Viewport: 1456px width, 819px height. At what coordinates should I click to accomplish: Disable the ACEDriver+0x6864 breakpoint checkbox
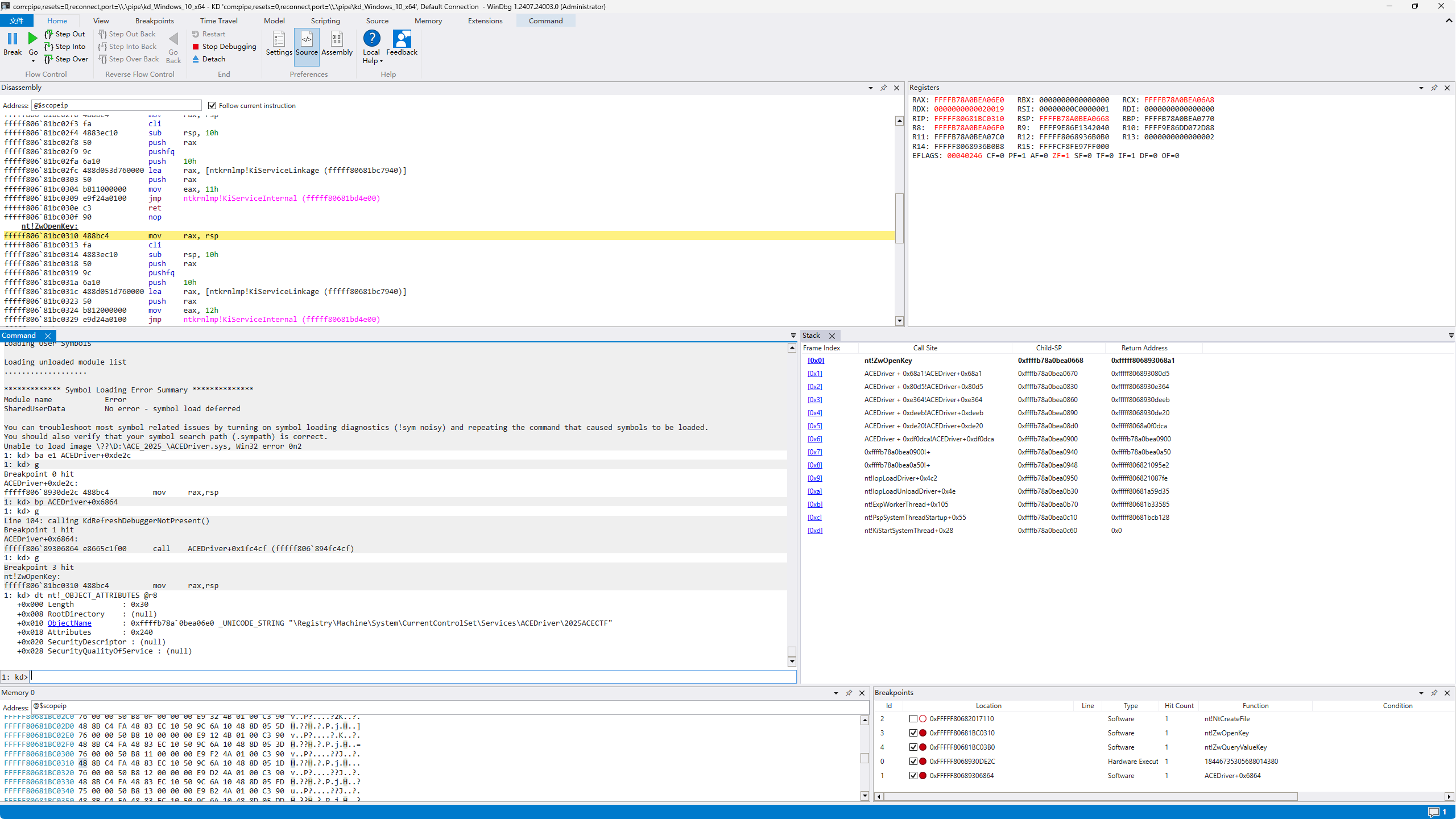coord(913,776)
